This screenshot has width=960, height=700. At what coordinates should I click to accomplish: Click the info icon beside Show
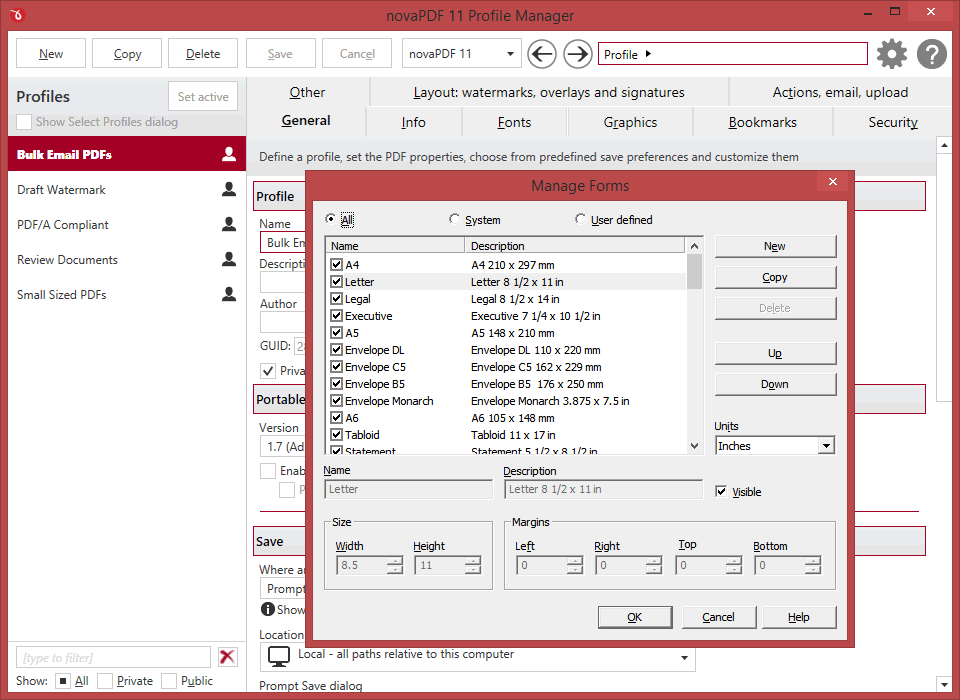click(x=268, y=609)
